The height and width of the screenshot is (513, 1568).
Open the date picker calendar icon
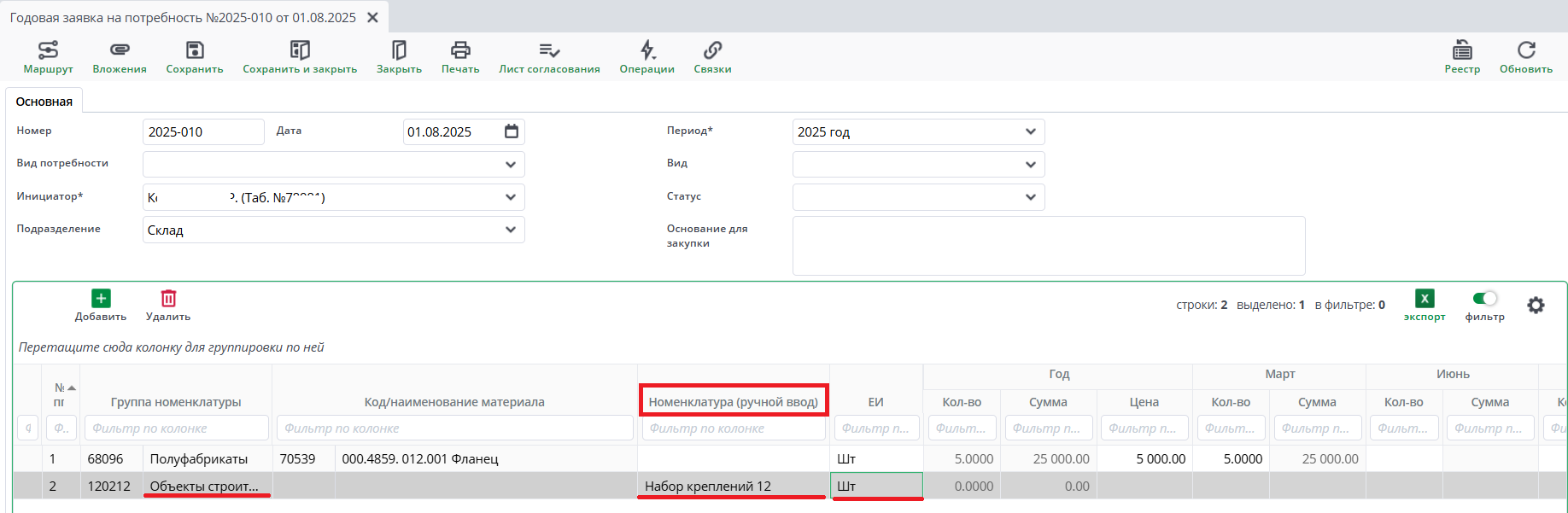click(512, 131)
